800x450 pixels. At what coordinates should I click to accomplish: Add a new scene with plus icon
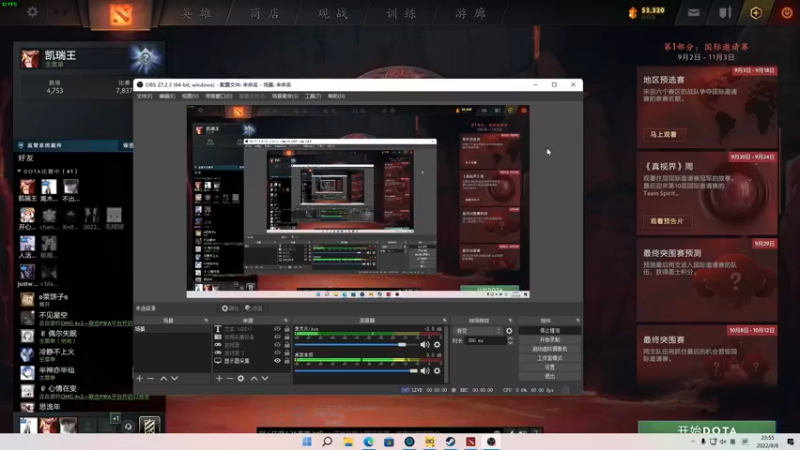click(x=139, y=379)
